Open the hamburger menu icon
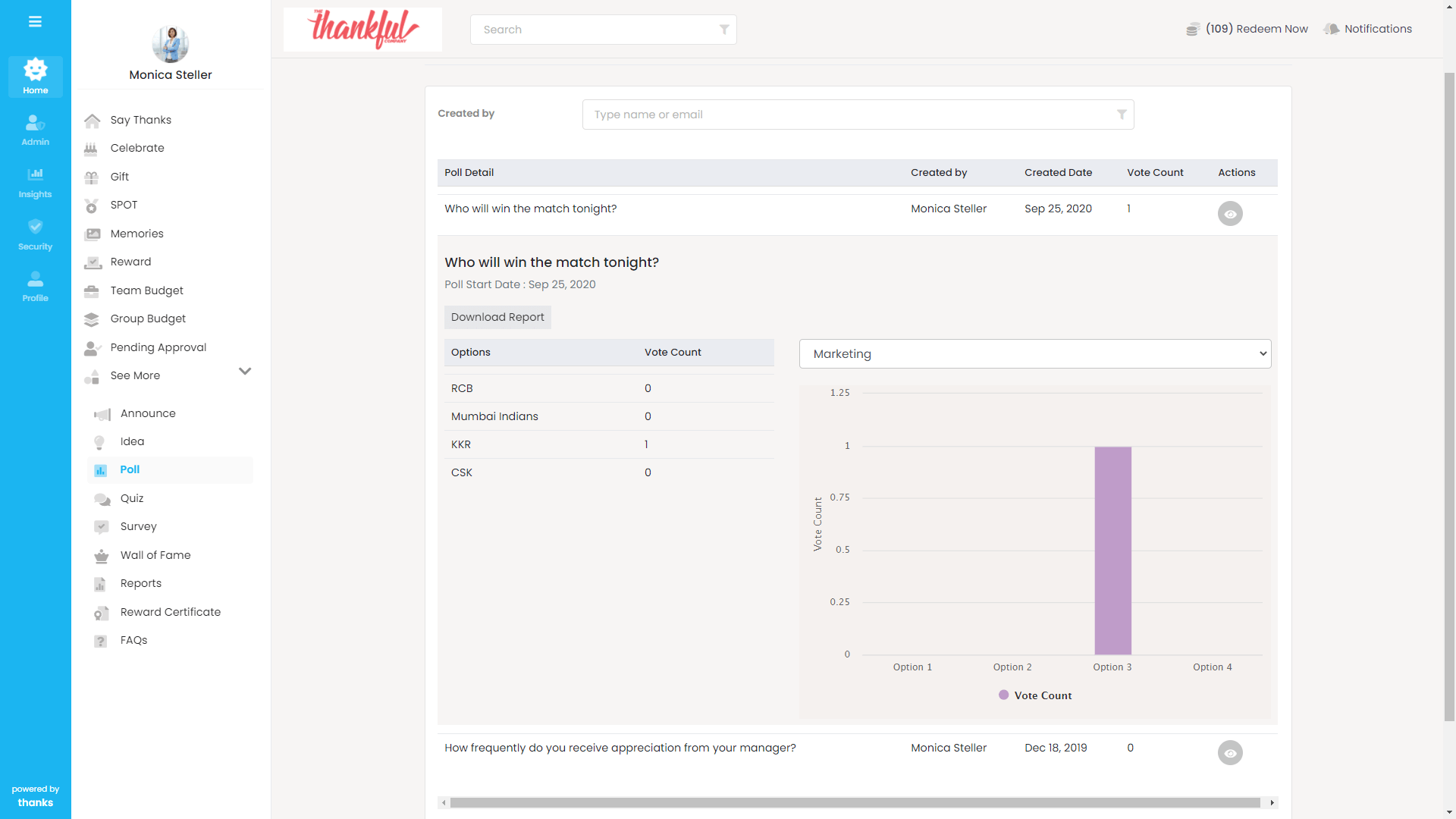Viewport: 1456px width, 819px height. click(x=35, y=21)
